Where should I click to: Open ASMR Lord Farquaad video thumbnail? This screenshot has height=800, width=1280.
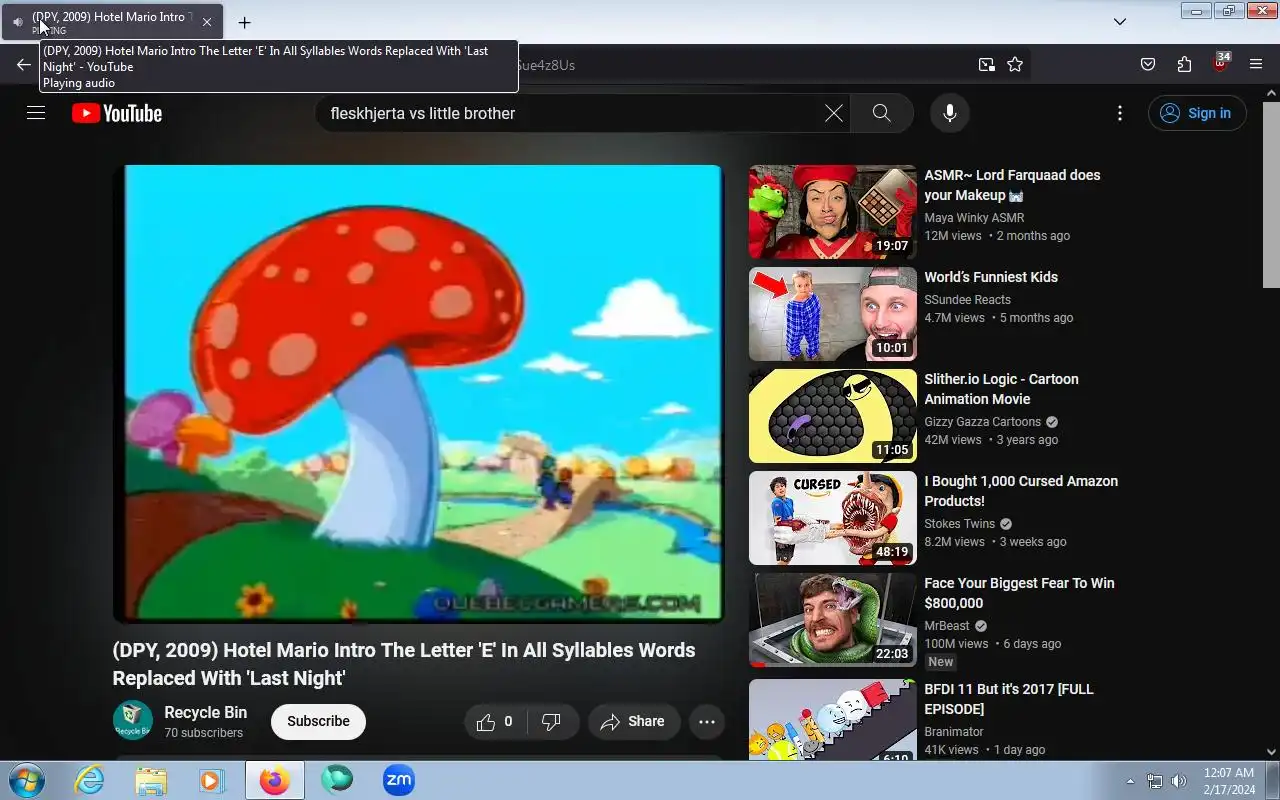(832, 212)
